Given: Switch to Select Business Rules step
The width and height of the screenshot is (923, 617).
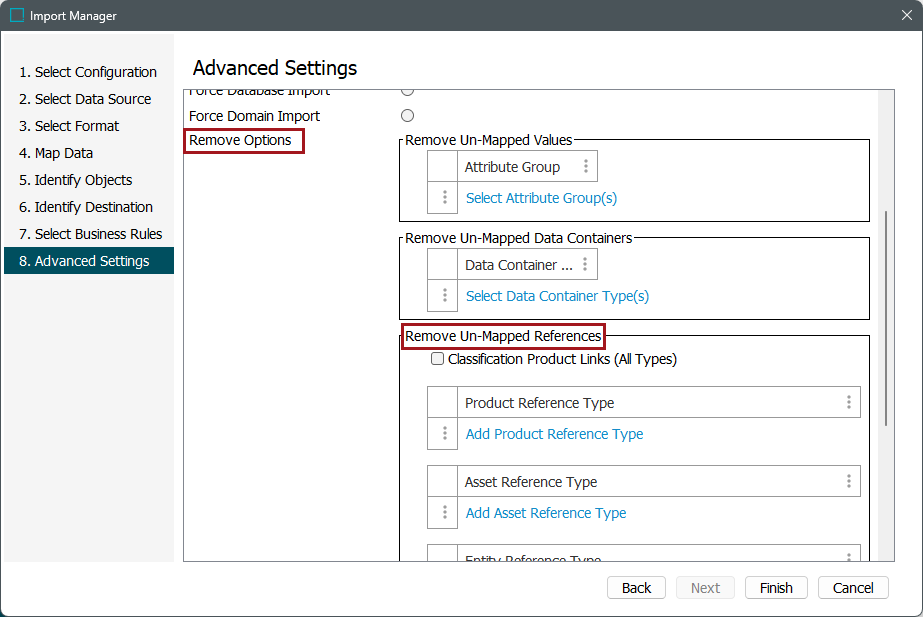Looking at the screenshot, I should pos(98,234).
